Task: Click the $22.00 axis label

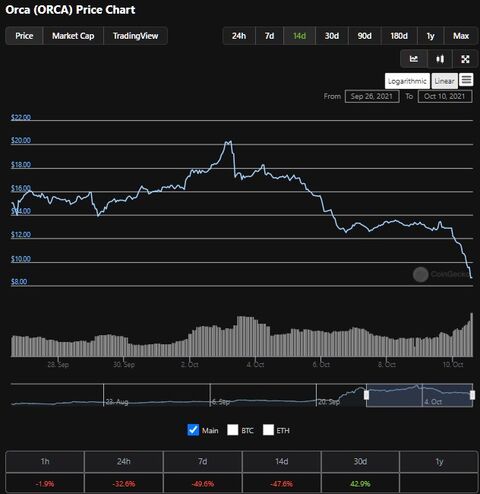Action: click(21, 117)
